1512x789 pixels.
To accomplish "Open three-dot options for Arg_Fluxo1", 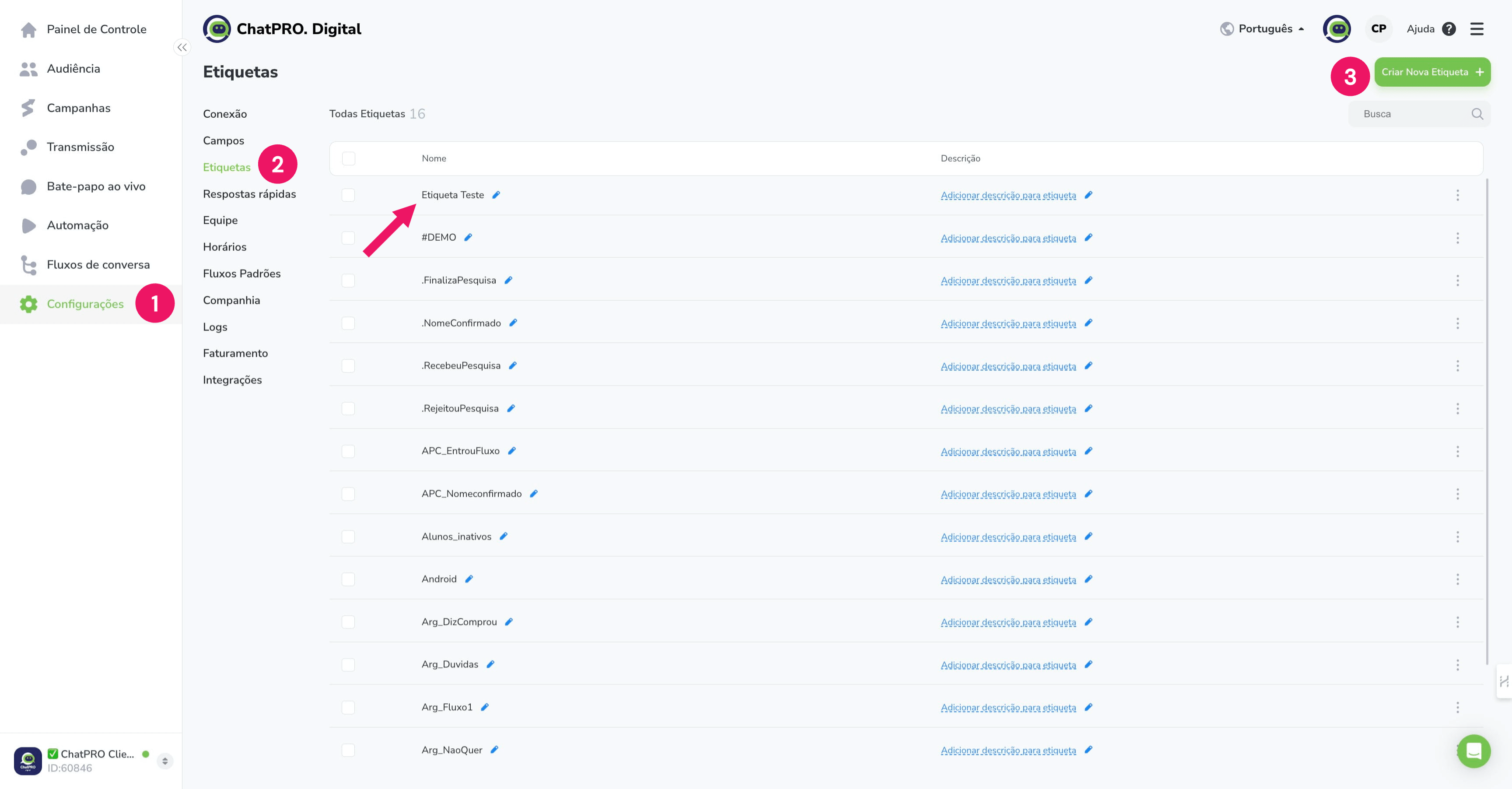I will tap(1457, 708).
